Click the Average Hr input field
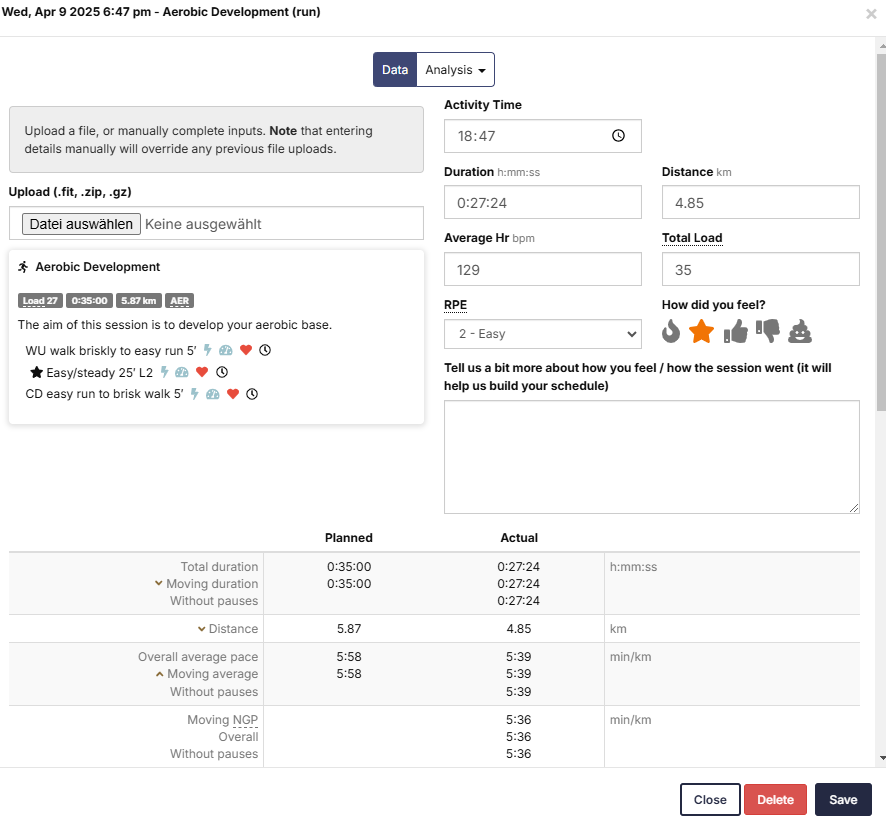 (542, 270)
